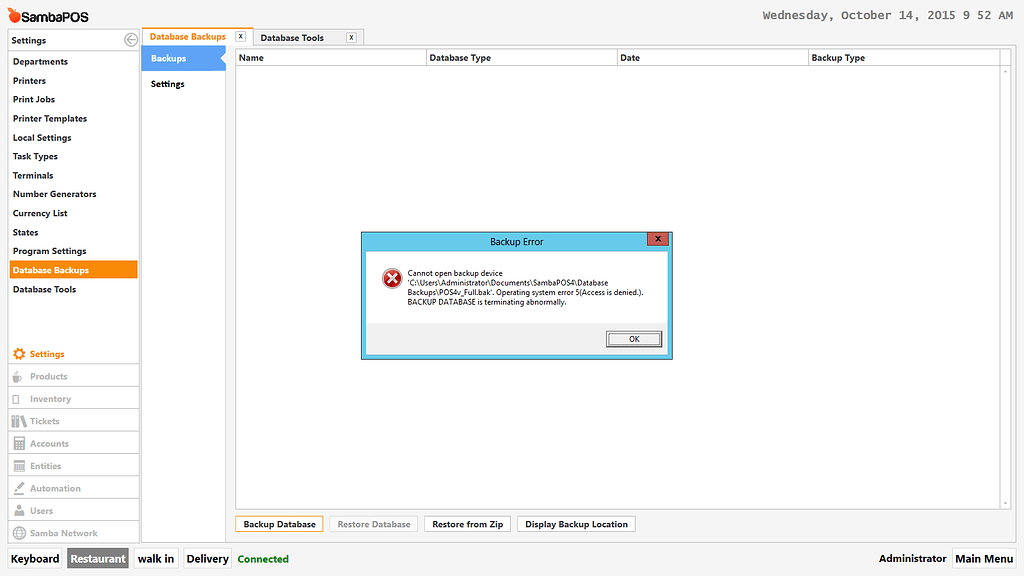Image resolution: width=1024 pixels, height=576 pixels.
Task: Click the Settings panel header label
Action: 29,40
